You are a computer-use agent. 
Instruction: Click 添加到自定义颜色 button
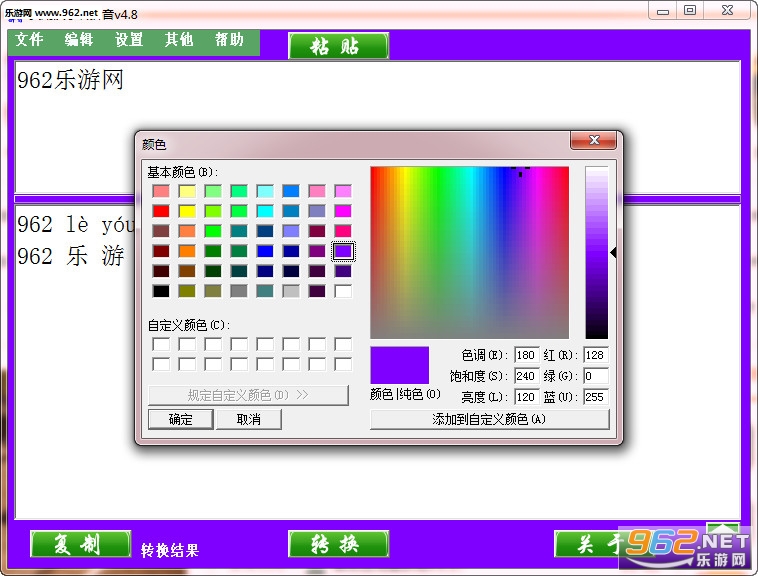coord(489,419)
